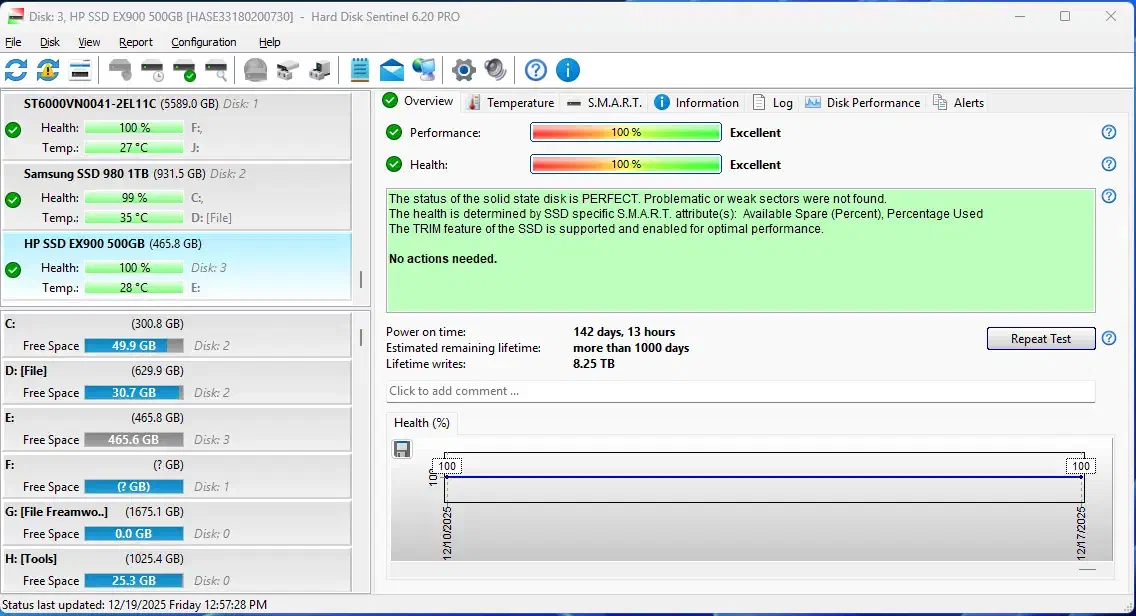This screenshot has height=616, width=1136.
Task: Click the speaker sound icon in toolbar
Action: tap(495, 70)
